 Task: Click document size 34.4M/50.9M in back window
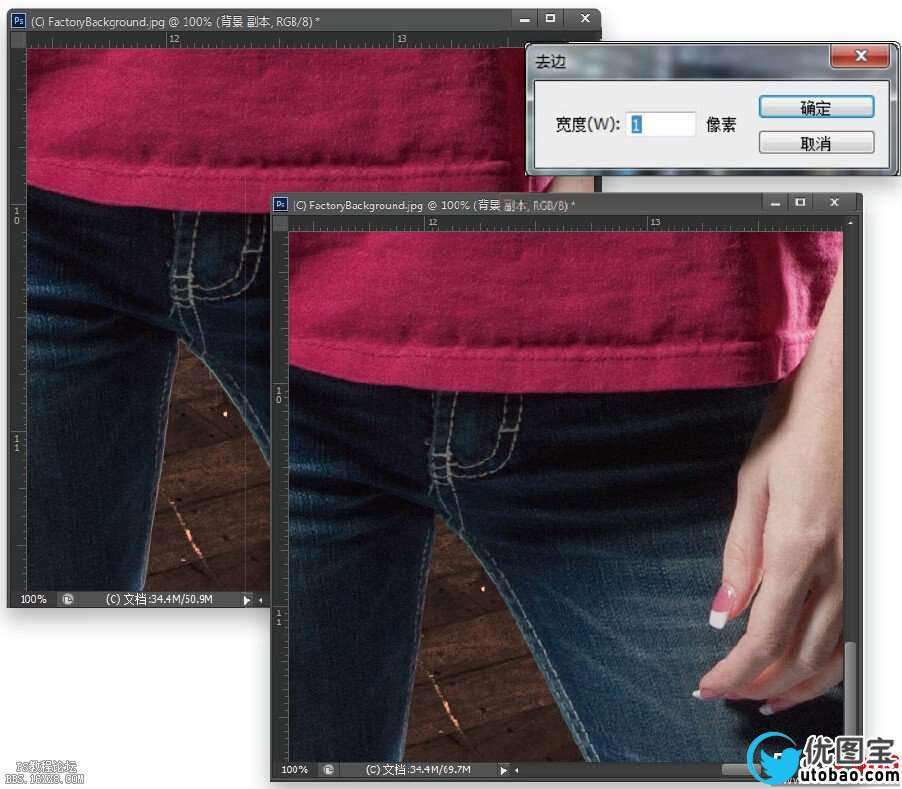pyautogui.click(x=159, y=599)
